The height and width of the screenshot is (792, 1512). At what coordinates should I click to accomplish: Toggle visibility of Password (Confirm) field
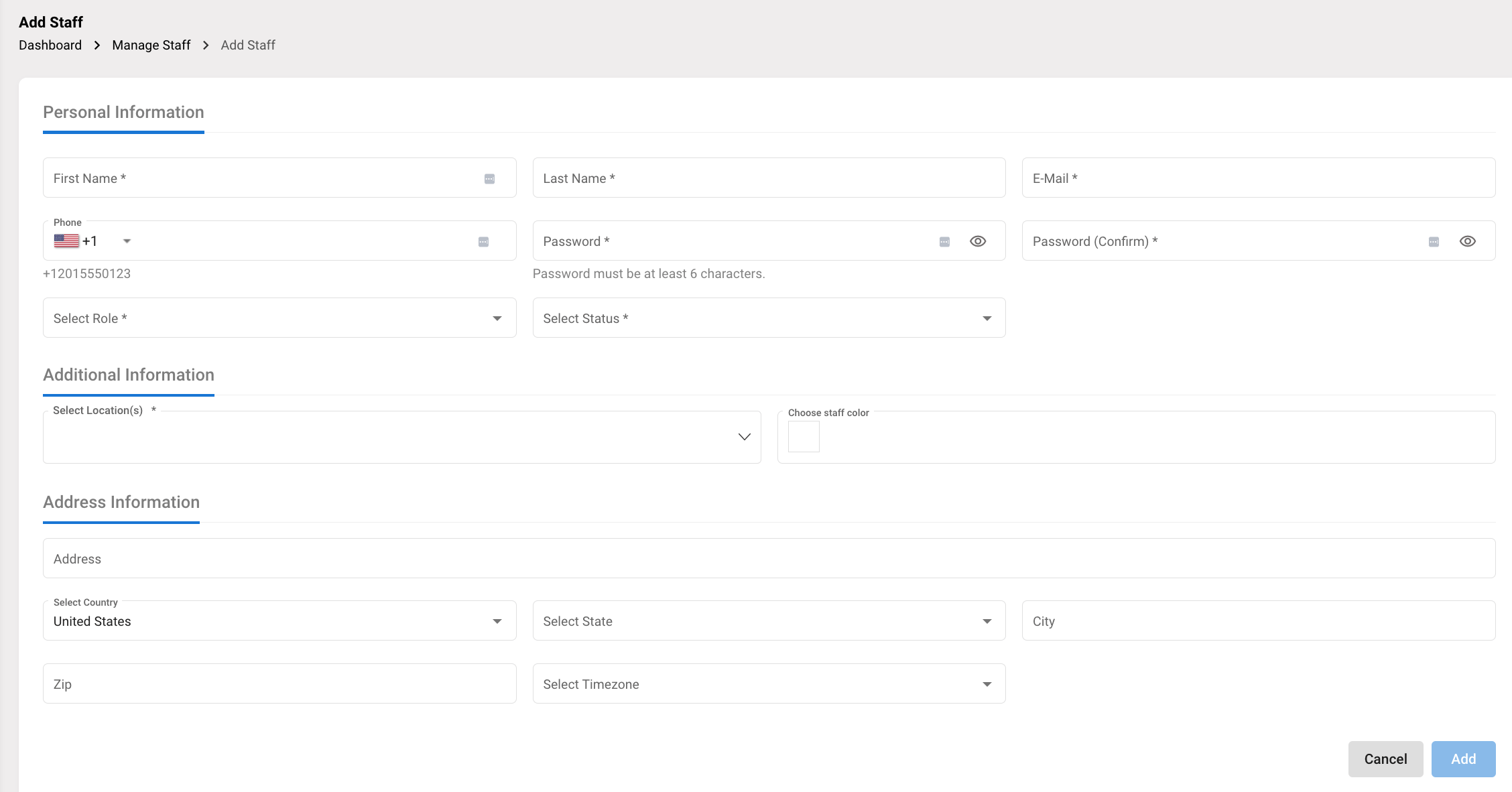[x=1467, y=241]
